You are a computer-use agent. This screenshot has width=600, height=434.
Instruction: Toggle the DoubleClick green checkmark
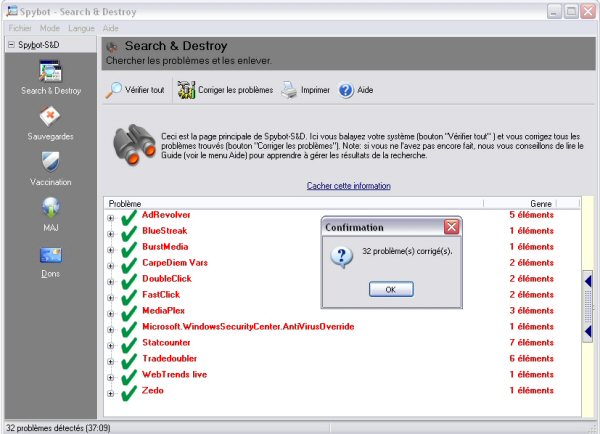click(x=129, y=282)
